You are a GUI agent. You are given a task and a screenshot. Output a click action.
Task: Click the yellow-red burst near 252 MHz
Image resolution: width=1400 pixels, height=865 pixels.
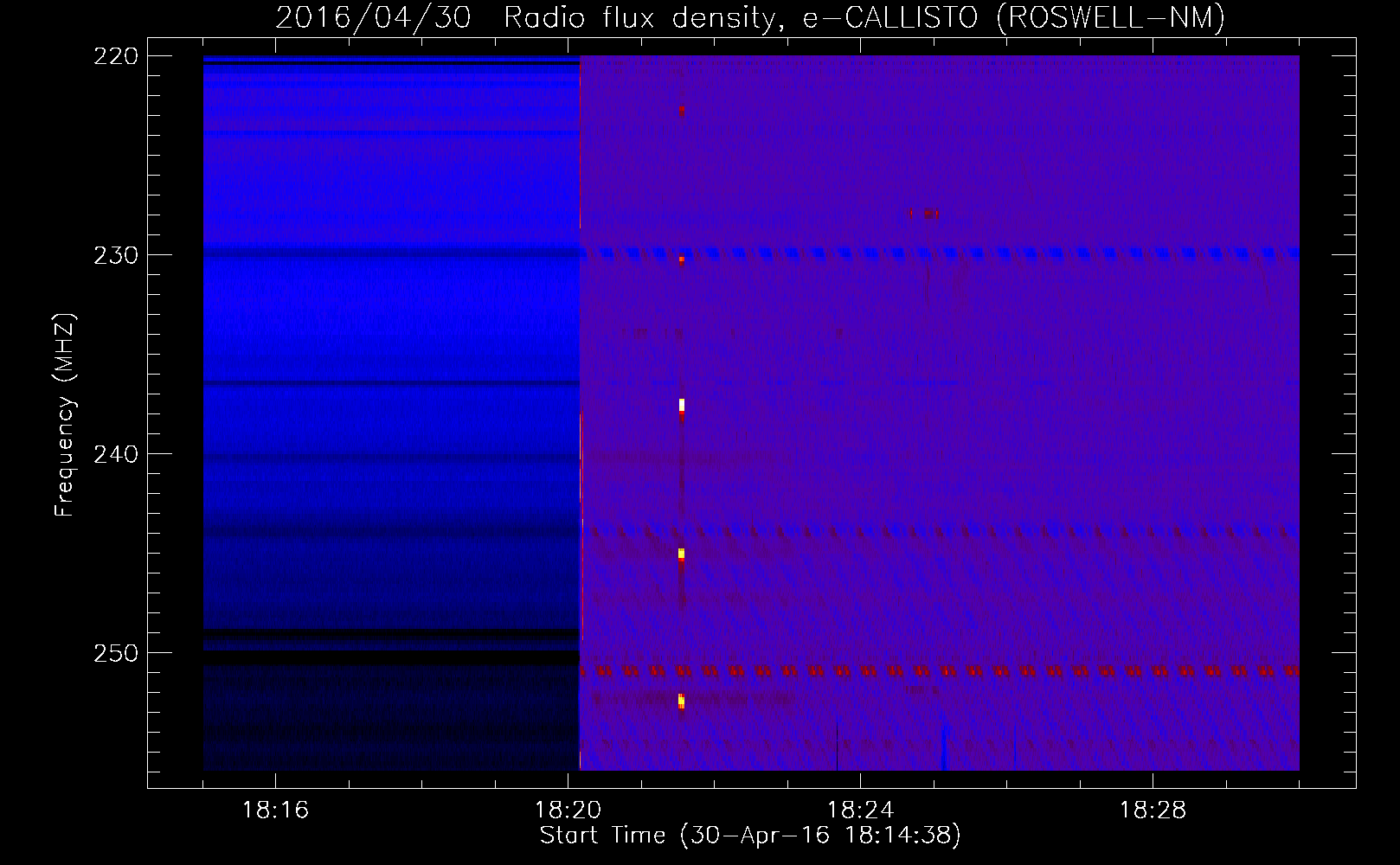point(682,701)
